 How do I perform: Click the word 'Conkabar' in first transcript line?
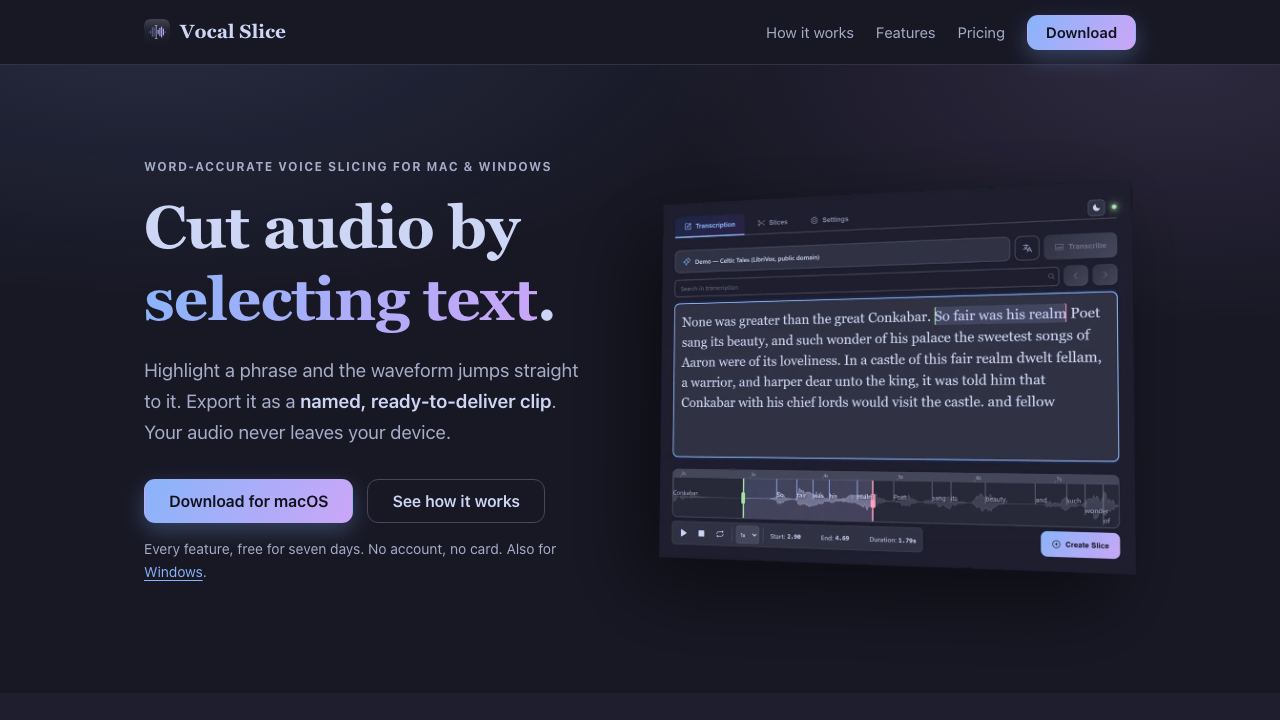(x=898, y=318)
